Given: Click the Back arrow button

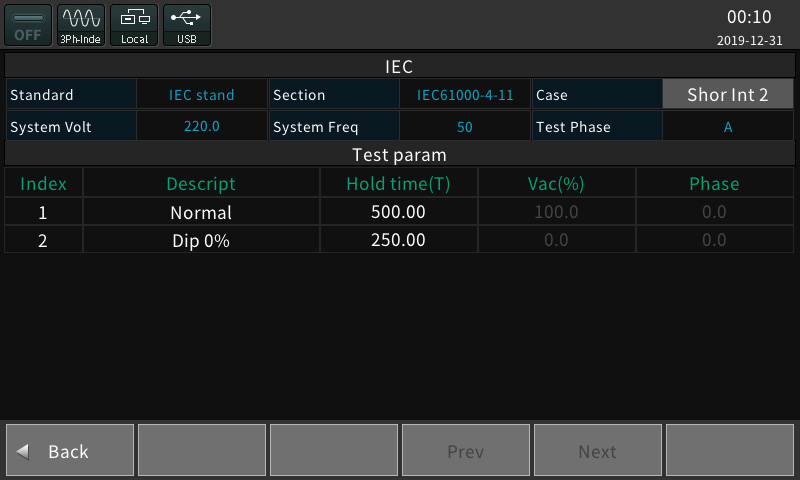Looking at the screenshot, I should (x=70, y=450).
